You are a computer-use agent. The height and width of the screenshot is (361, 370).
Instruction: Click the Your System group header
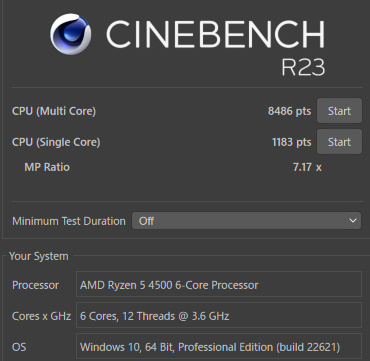[x=39, y=256]
